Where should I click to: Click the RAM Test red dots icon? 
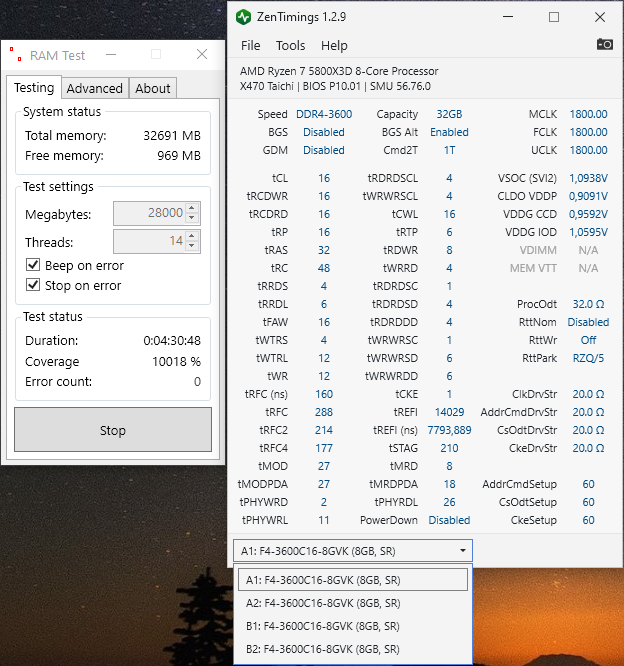[16, 54]
